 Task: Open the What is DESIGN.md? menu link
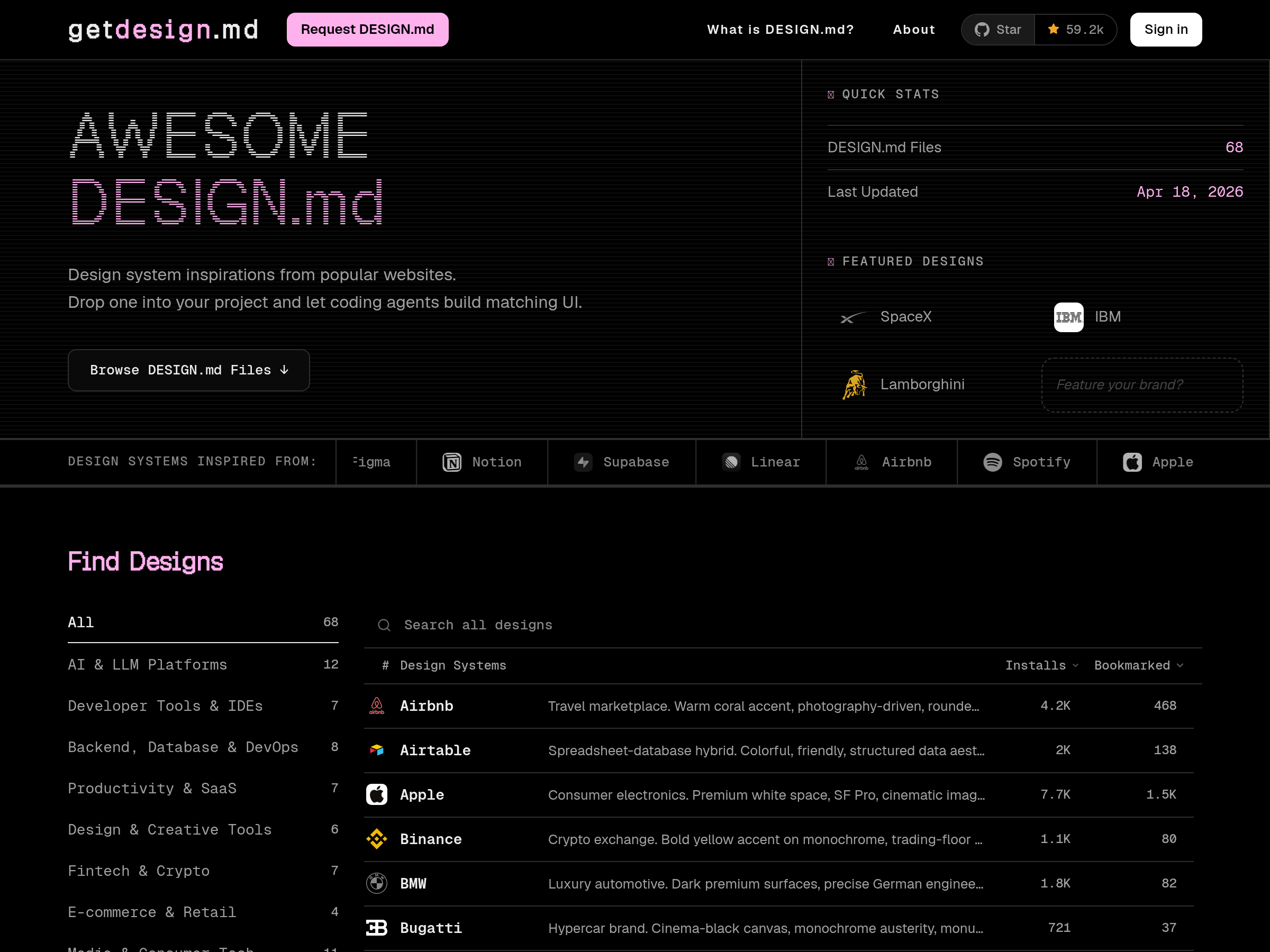[781, 29]
